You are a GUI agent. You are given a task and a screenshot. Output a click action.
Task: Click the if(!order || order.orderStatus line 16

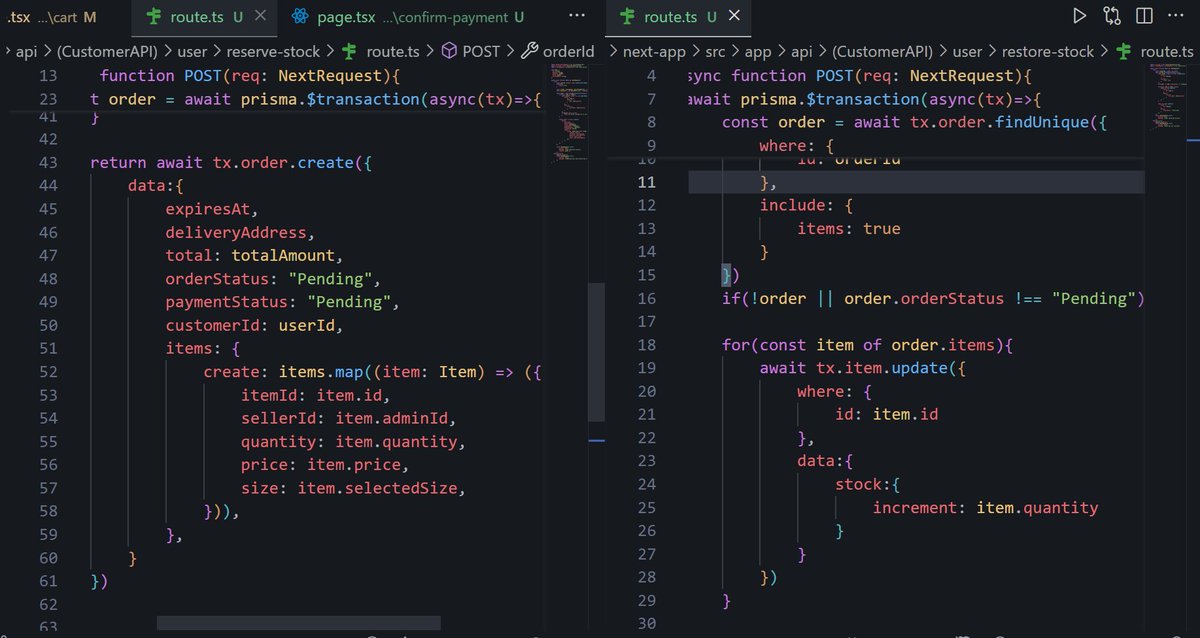(x=933, y=298)
